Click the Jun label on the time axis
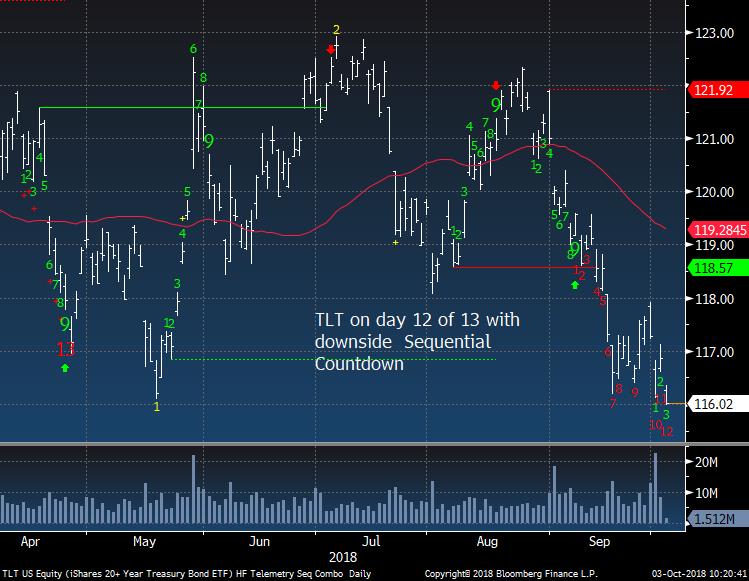The image size is (749, 581). [259, 541]
